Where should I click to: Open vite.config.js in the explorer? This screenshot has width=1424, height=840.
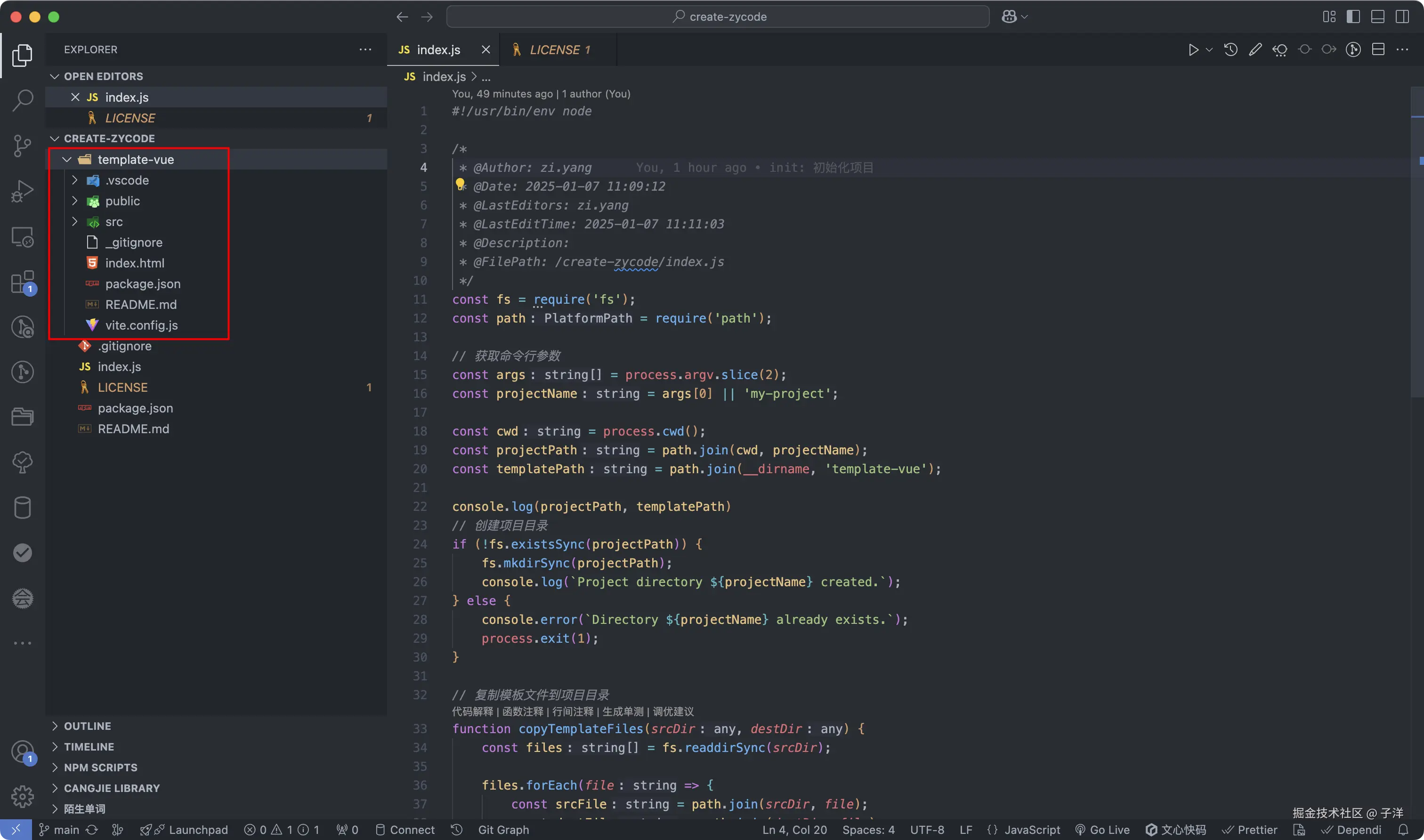(x=141, y=325)
